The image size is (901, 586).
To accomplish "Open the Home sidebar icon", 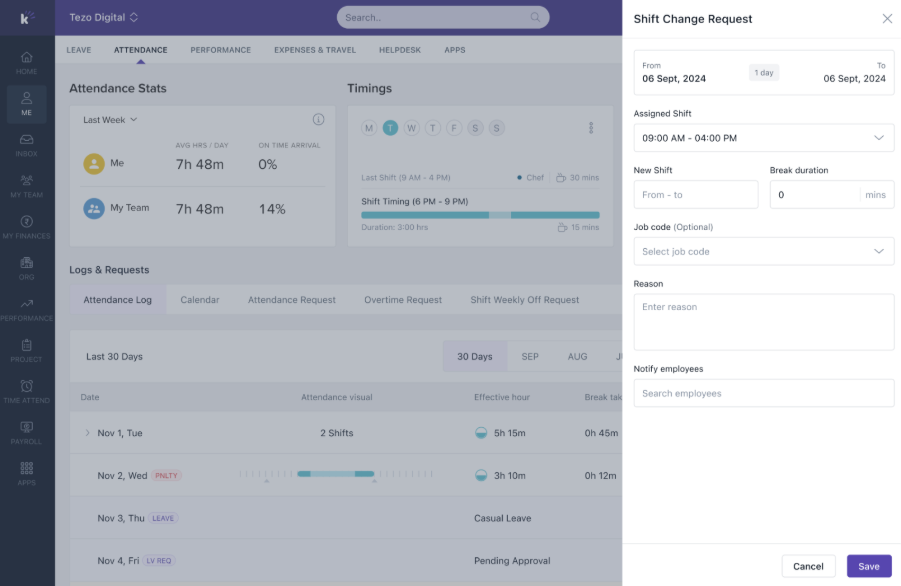I will 26,57.
